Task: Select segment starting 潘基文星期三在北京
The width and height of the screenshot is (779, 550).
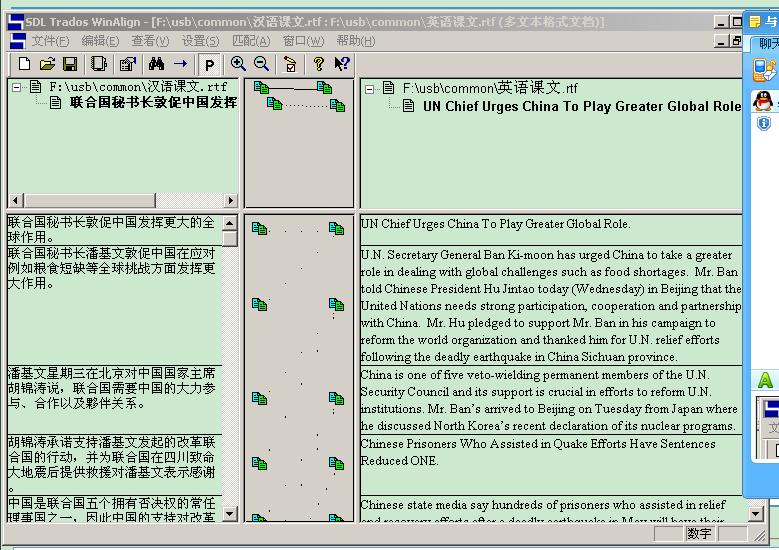Action: 114,399
